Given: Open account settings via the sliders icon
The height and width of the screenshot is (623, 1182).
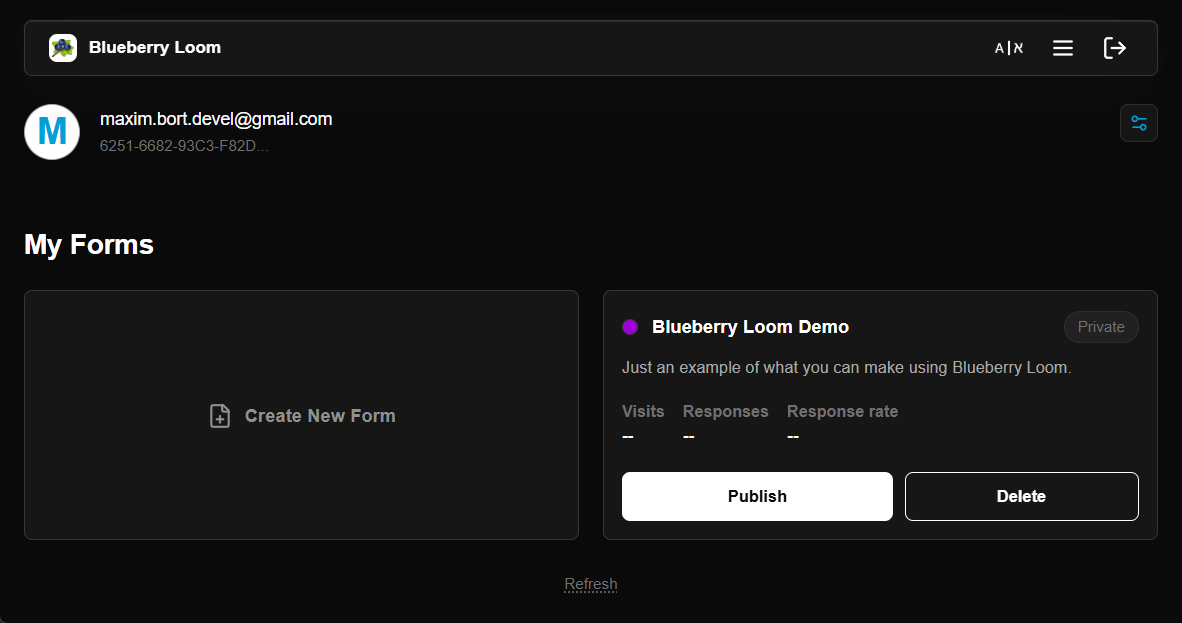Looking at the screenshot, I should coord(1139,122).
